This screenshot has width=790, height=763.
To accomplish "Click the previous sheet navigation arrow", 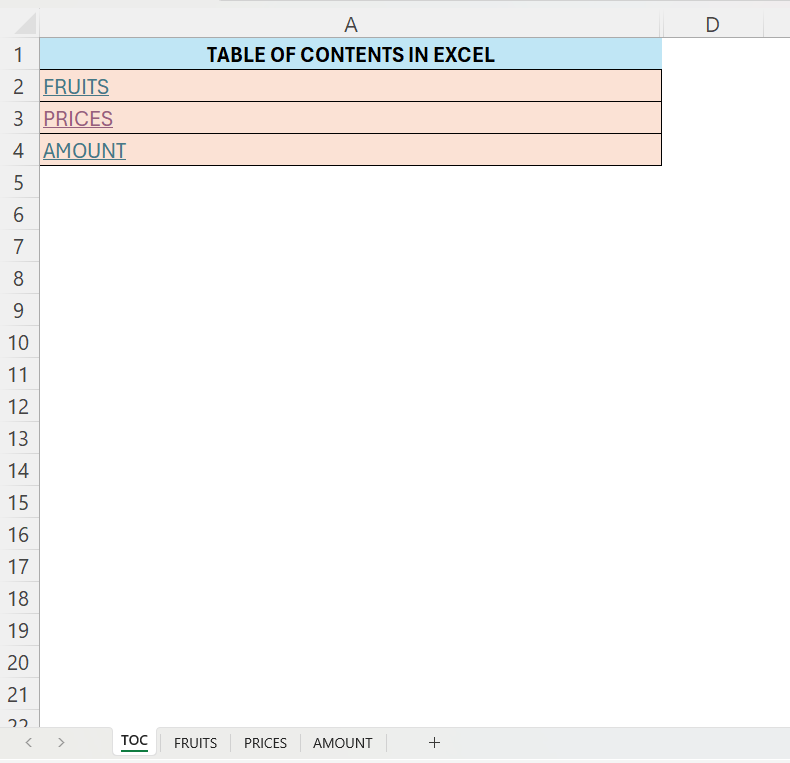I will point(29,742).
